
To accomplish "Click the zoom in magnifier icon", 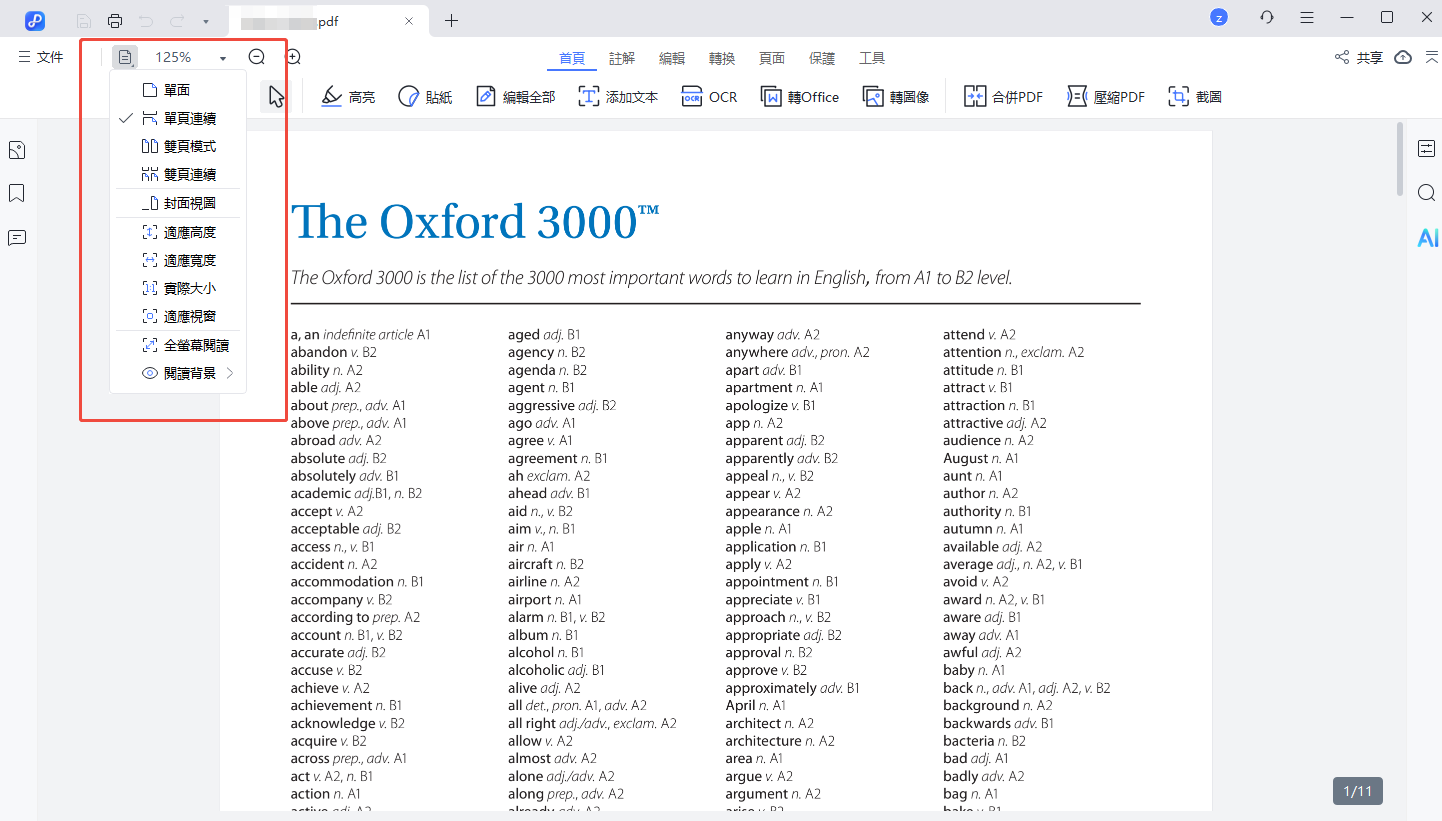I will click(293, 57).
